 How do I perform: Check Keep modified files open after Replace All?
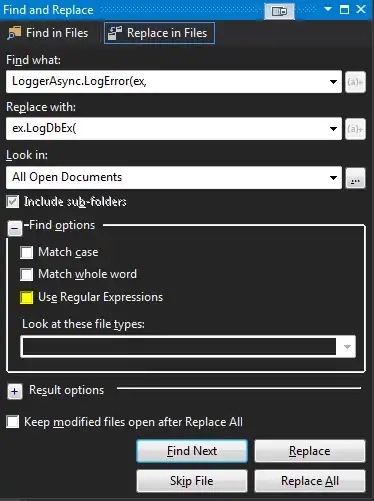point(12,422)
